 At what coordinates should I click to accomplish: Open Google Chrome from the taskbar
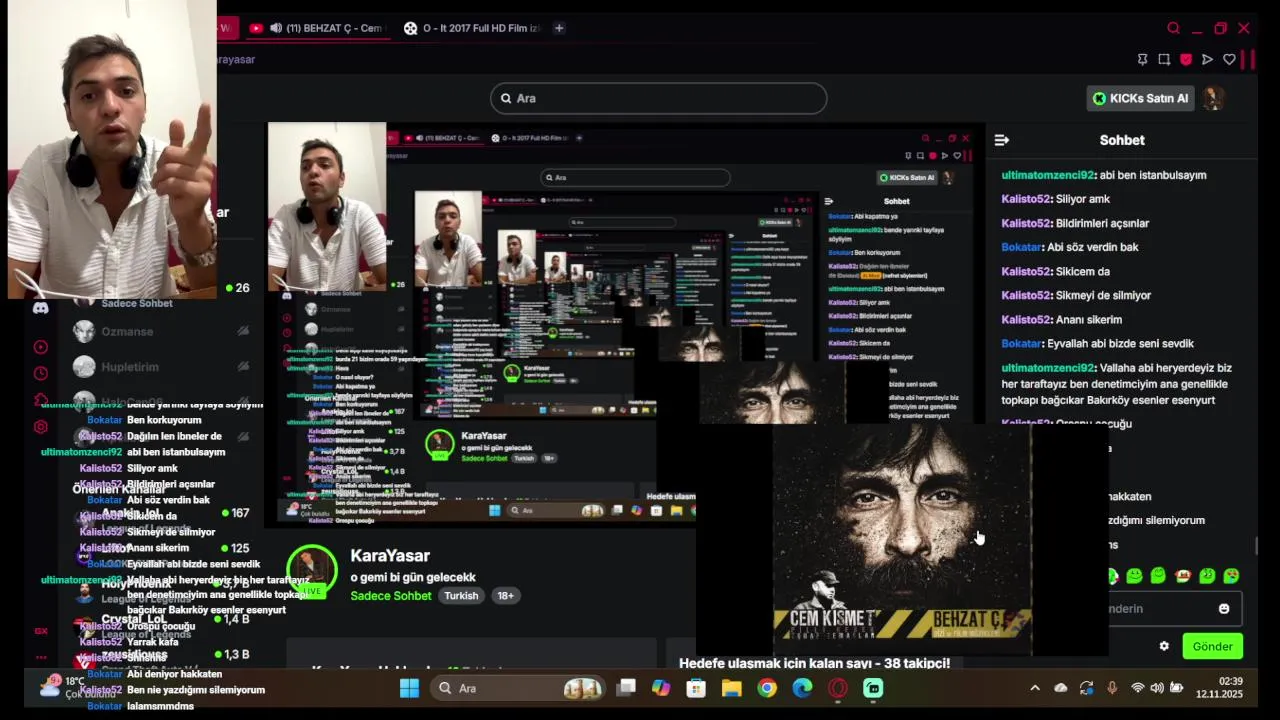(x=767, y=688)
